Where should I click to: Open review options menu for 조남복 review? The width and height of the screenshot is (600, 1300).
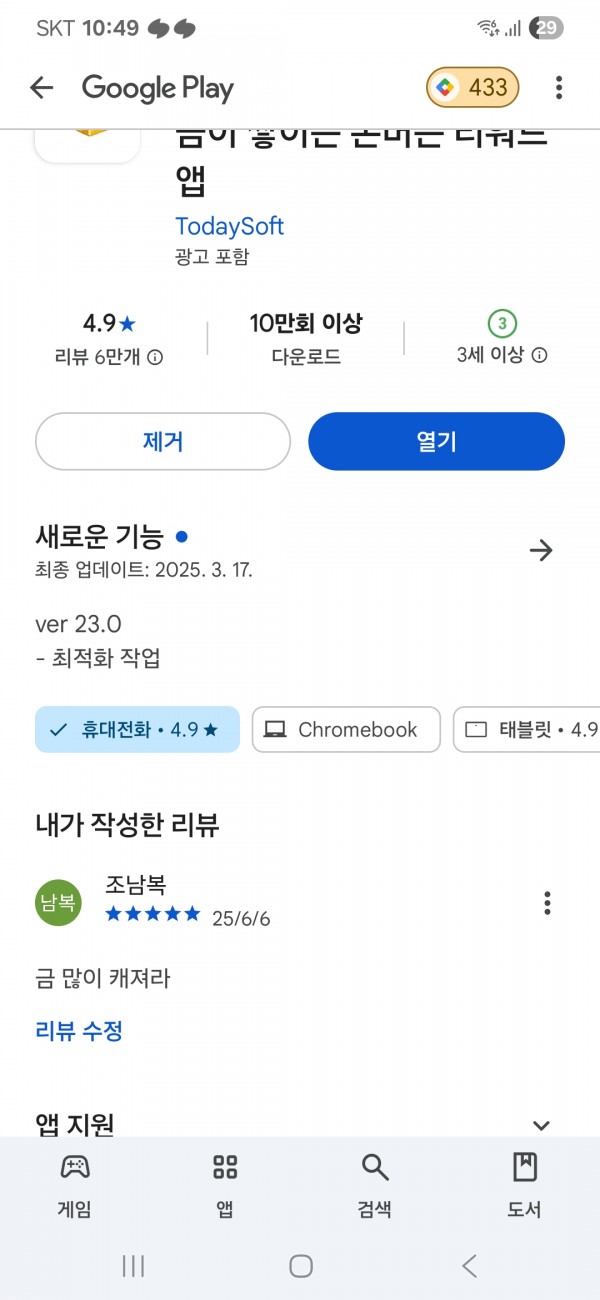click(x=547, y=903)
